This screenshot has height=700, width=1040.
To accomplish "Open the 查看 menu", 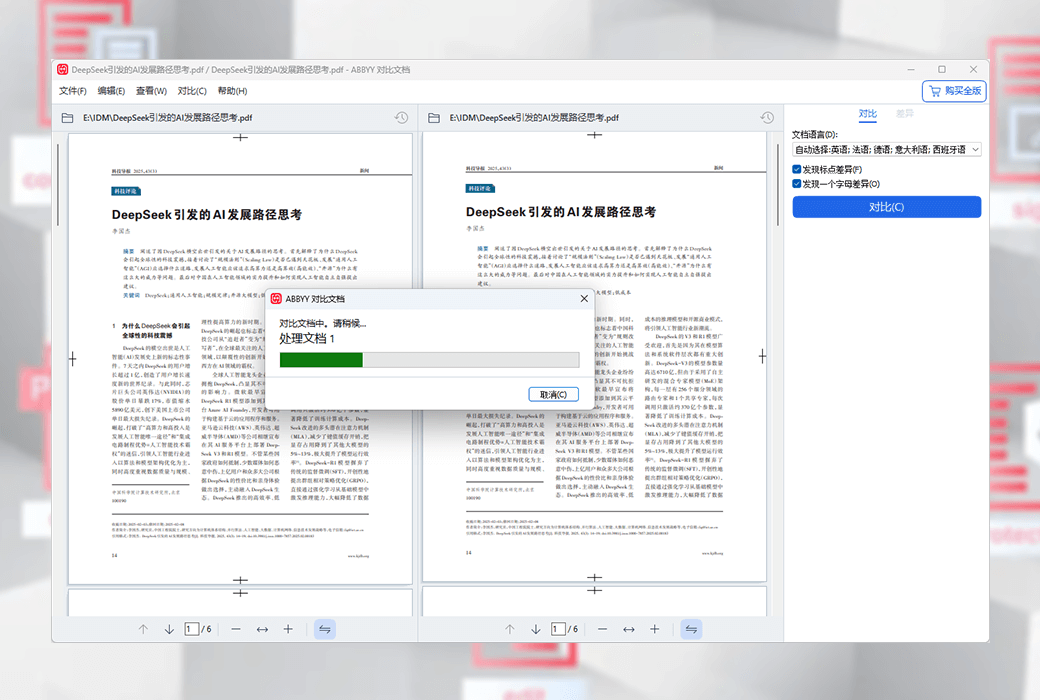I will pos(152,91).
